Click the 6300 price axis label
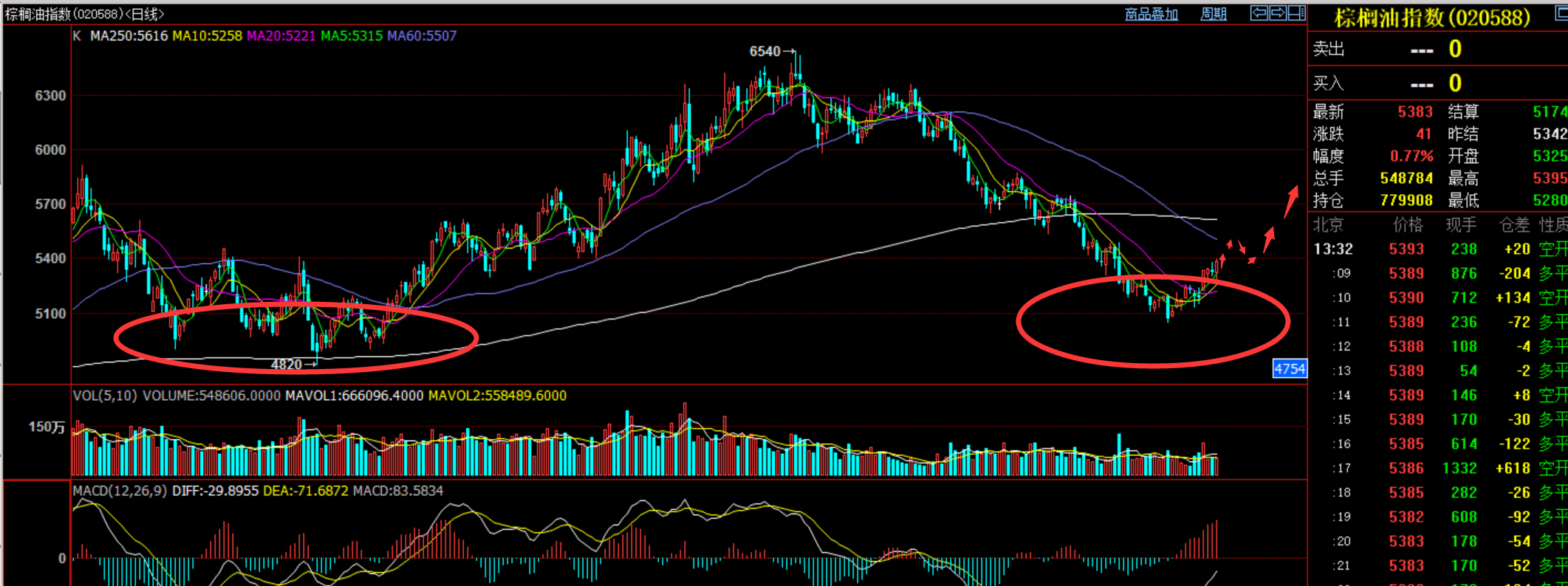 point(50,95)
